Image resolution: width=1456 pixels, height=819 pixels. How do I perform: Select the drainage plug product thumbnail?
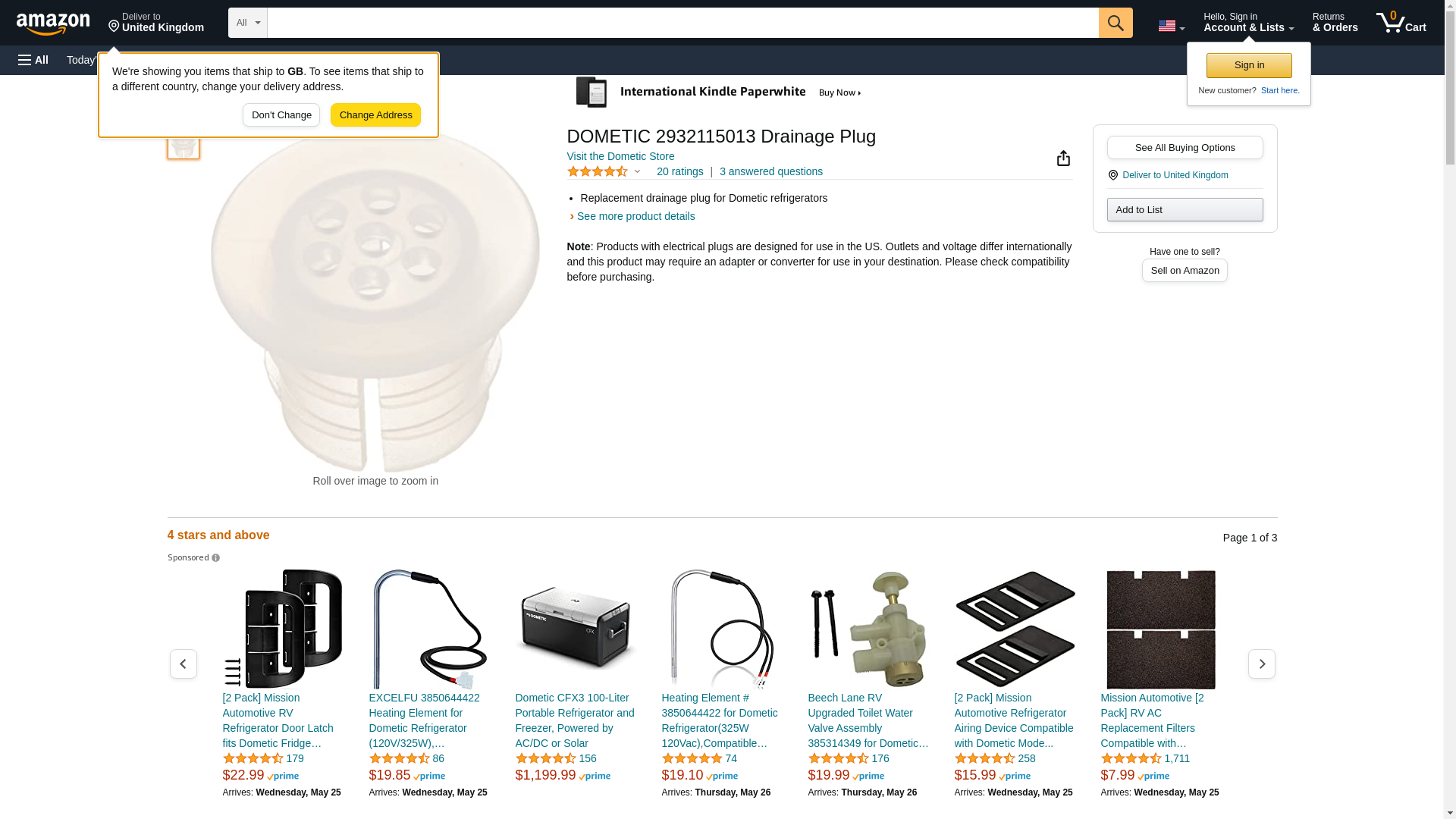(184, 144)
